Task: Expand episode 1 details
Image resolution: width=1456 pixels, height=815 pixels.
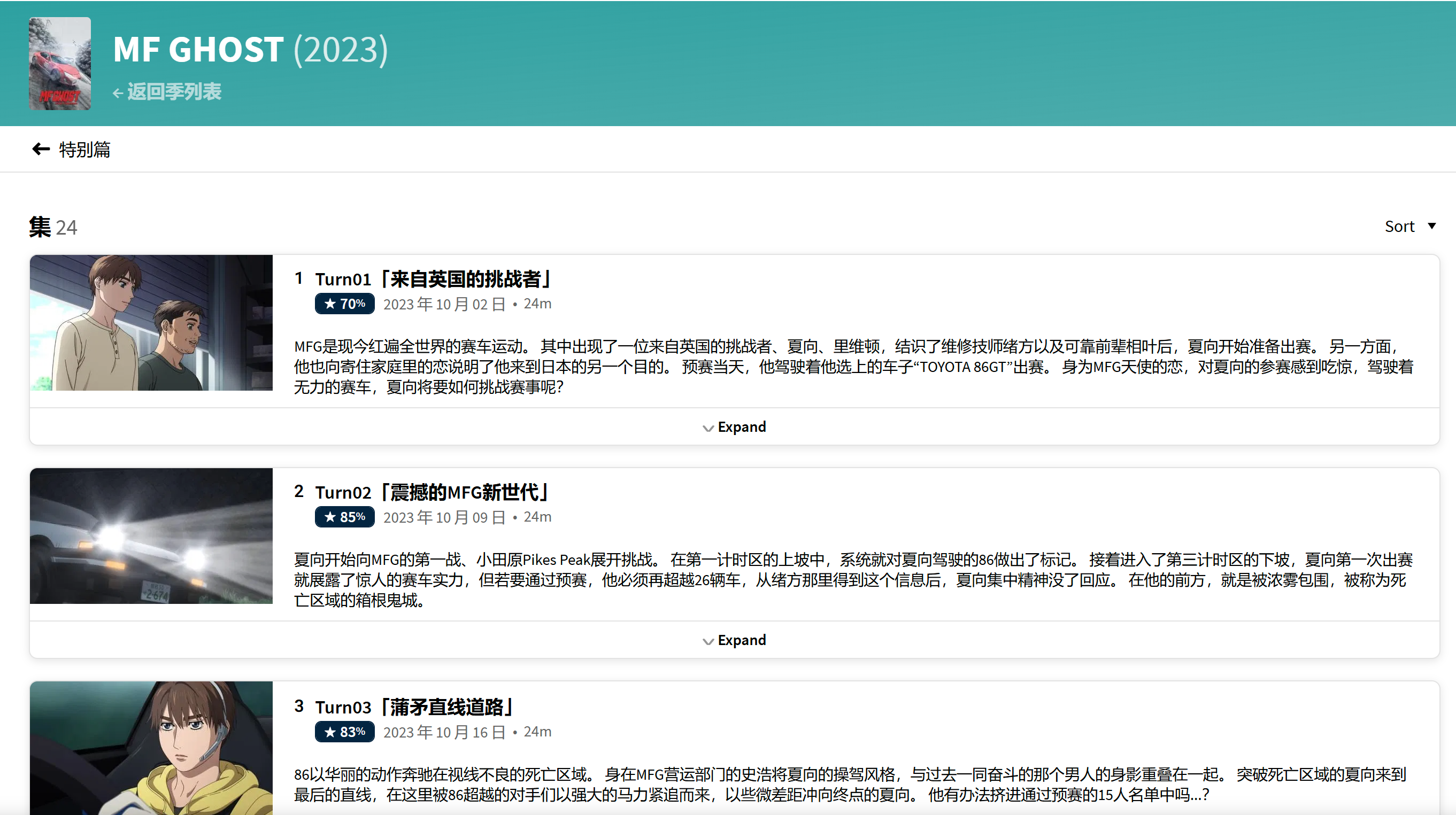Action: click(x=734, y=427)
